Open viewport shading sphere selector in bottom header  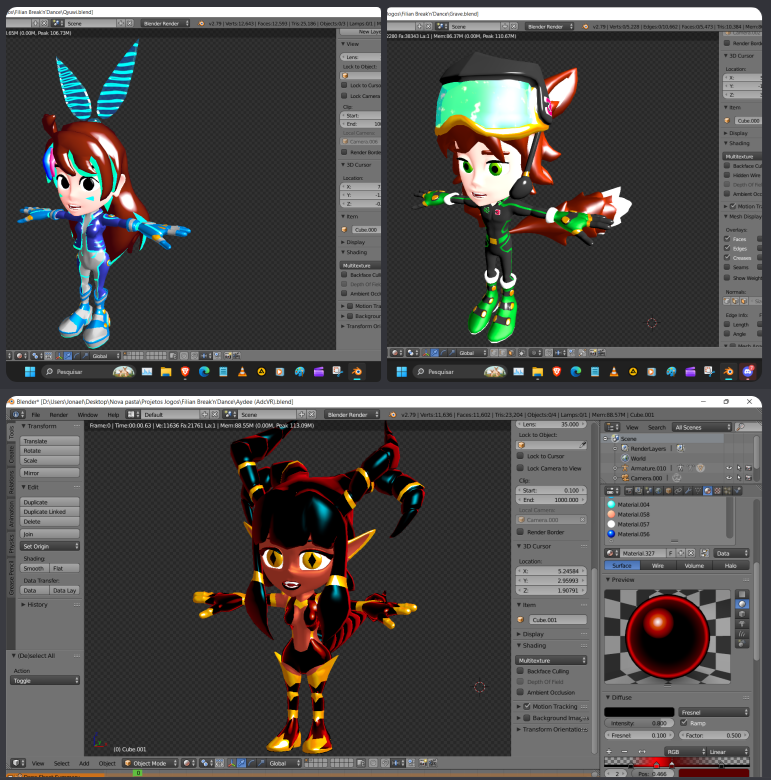189,763
